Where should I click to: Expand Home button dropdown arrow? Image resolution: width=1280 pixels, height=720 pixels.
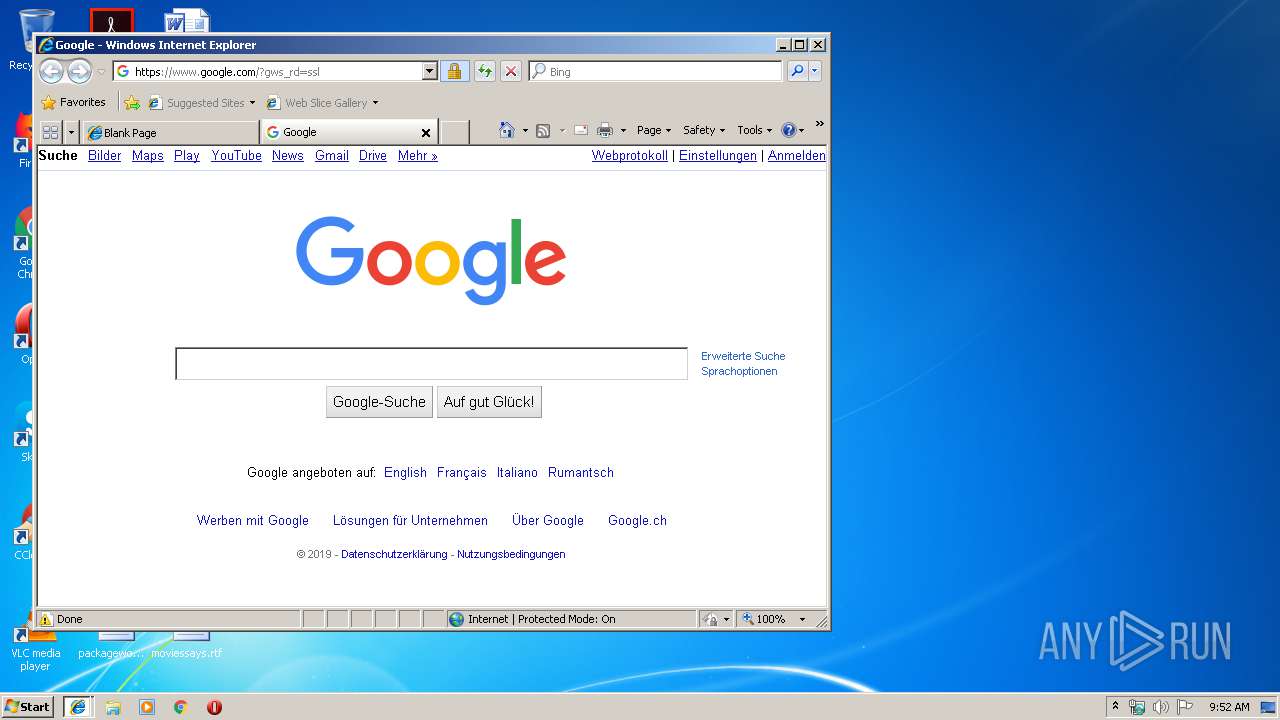coord(525,131)
